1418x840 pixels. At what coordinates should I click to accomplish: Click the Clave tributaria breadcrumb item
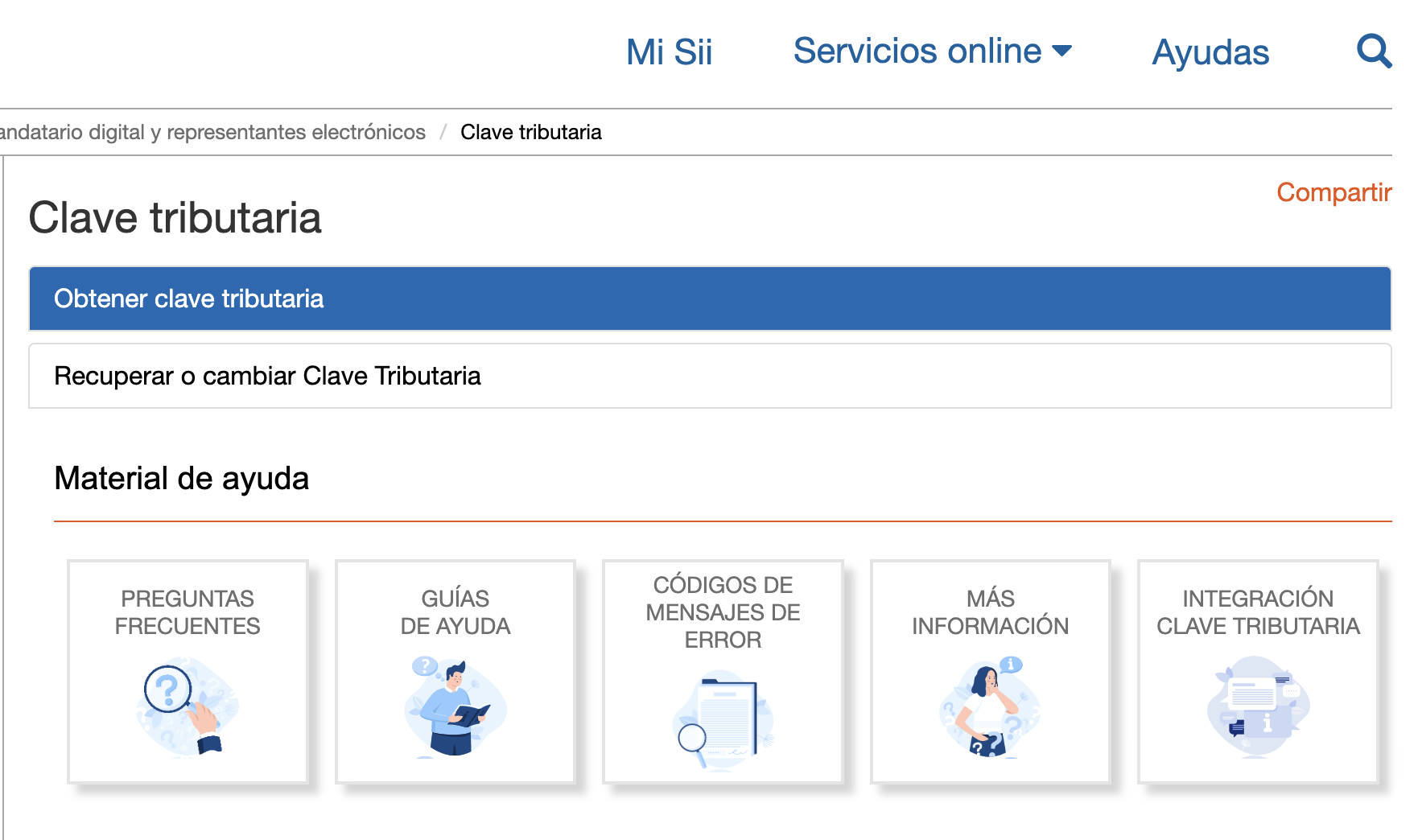click(x=531, y=132)
